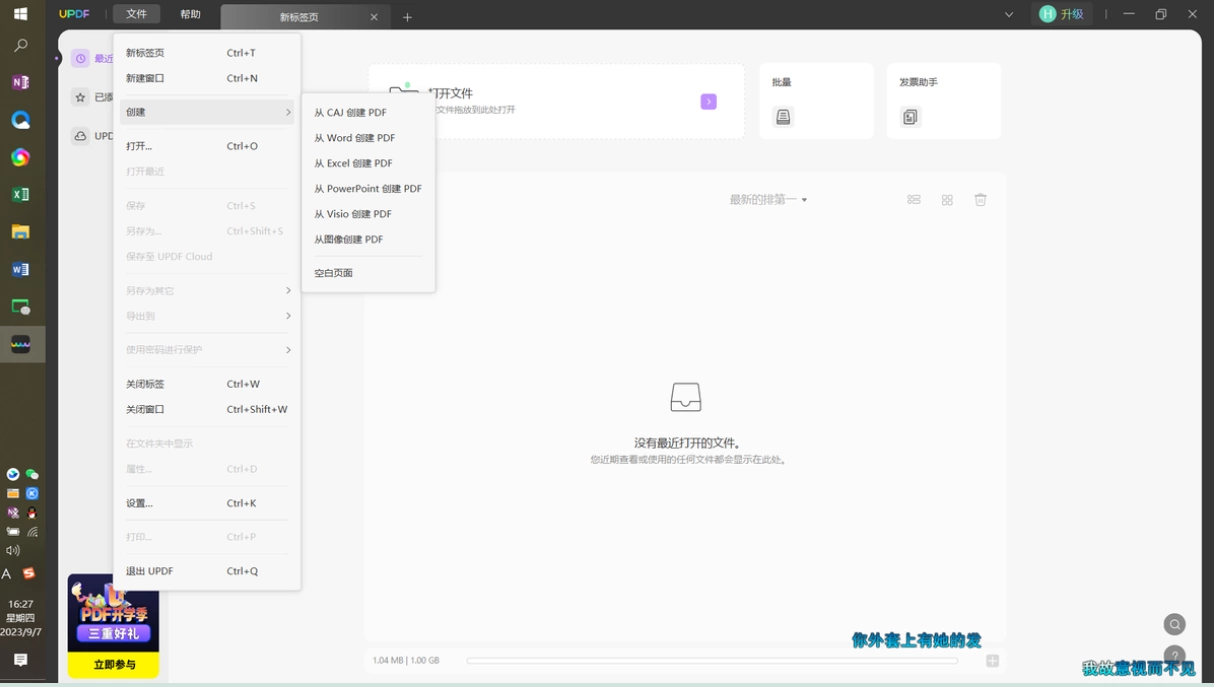
Task: Add a new tab with plus icon
Action: (407, 17)
